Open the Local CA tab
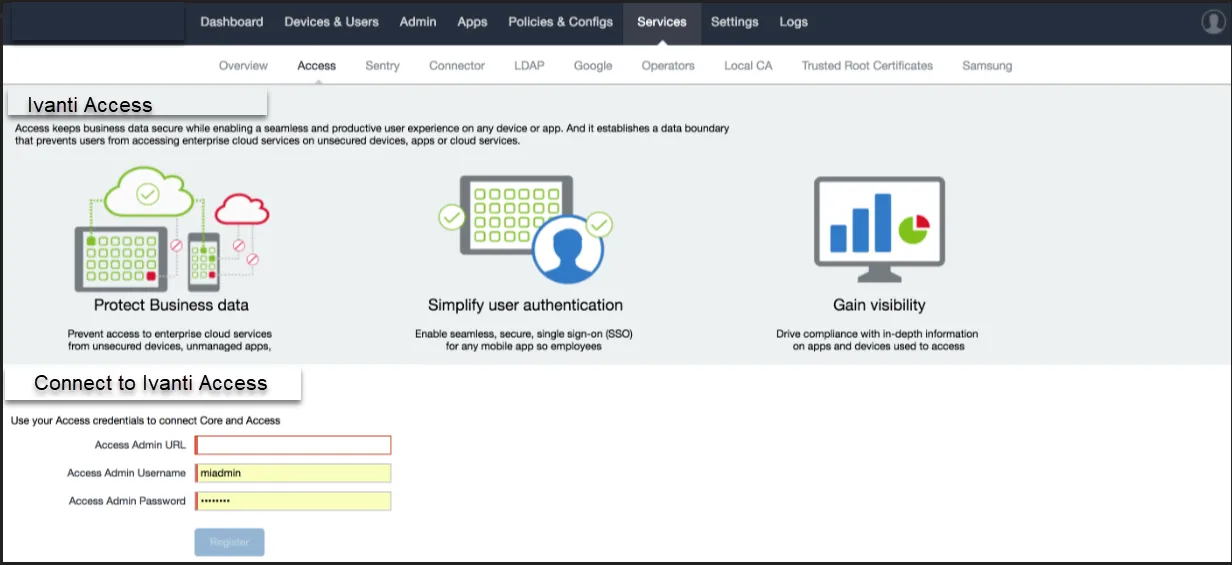 (748, 66)
